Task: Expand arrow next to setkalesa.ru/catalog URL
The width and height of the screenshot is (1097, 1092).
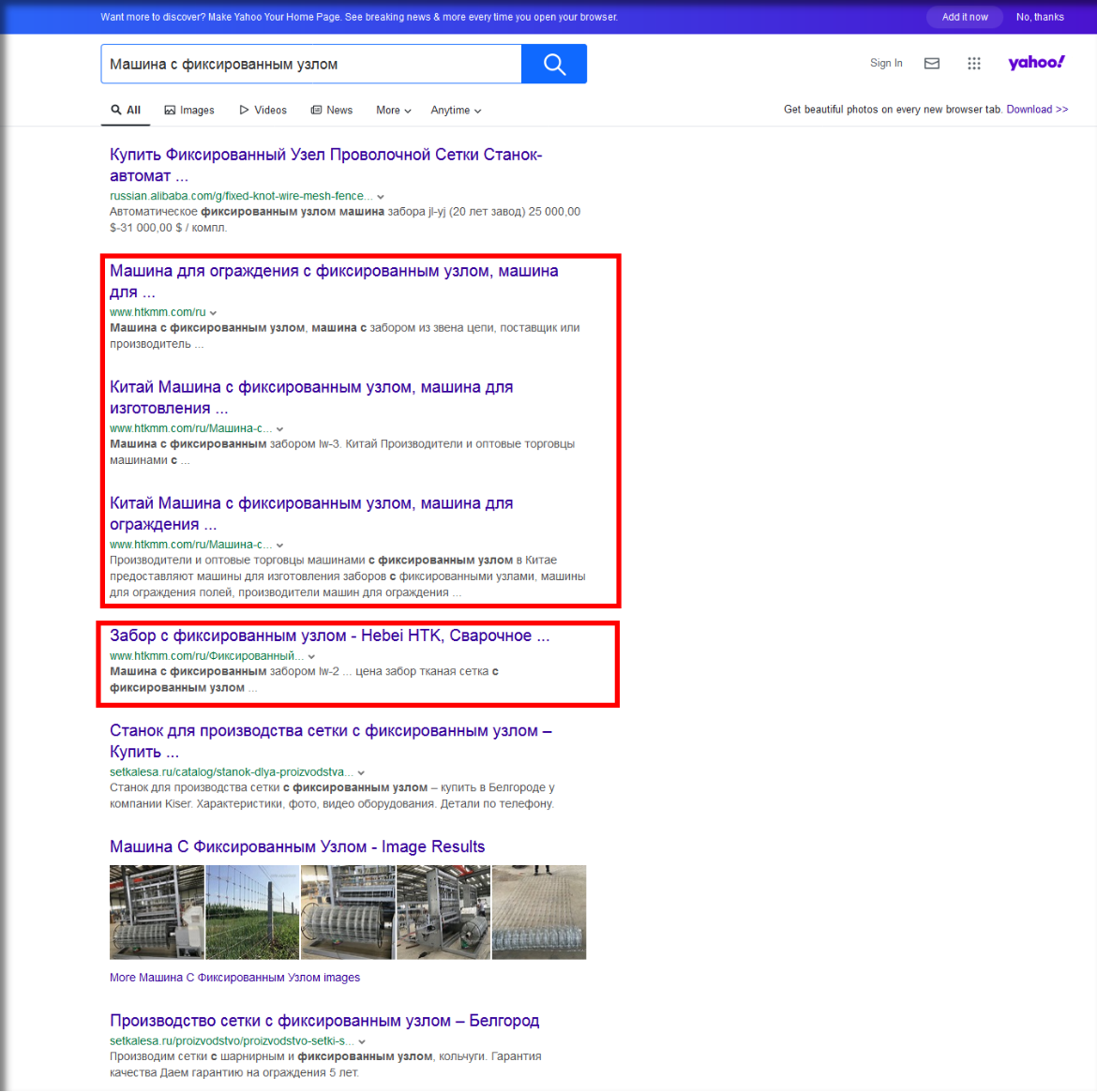Action: (361, 773)
